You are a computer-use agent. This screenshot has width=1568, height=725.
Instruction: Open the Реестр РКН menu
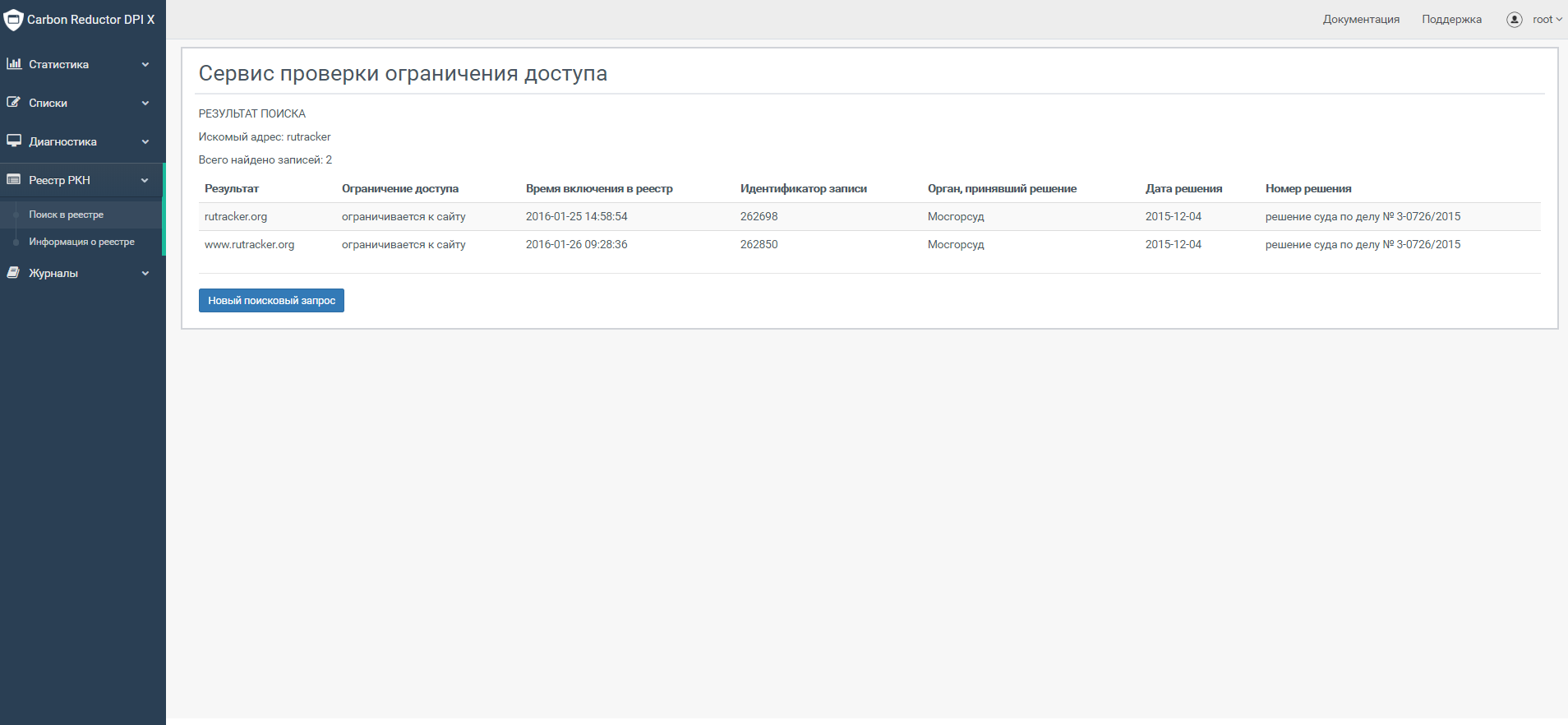coord(82,180)
